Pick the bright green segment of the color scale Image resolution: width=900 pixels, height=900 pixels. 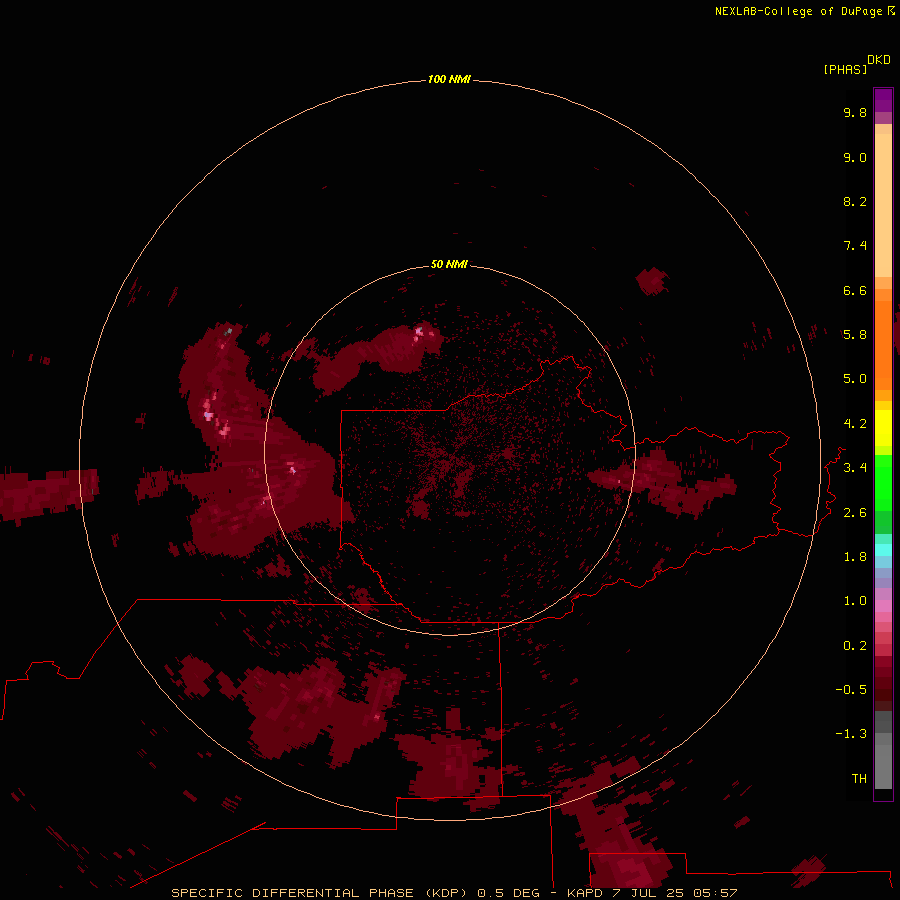point(883,482)
